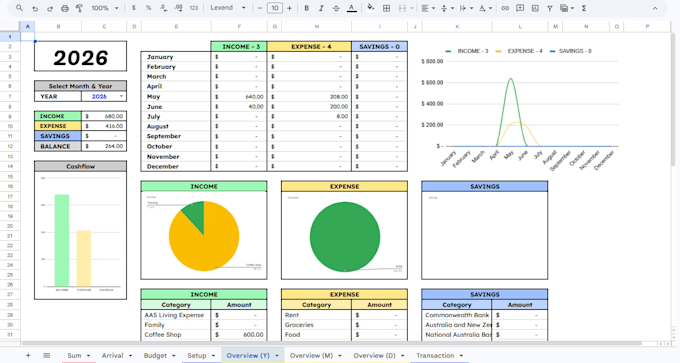Decrease font size with minus button
This screenshot has width=680, height=363.
[x=260, y=8]
